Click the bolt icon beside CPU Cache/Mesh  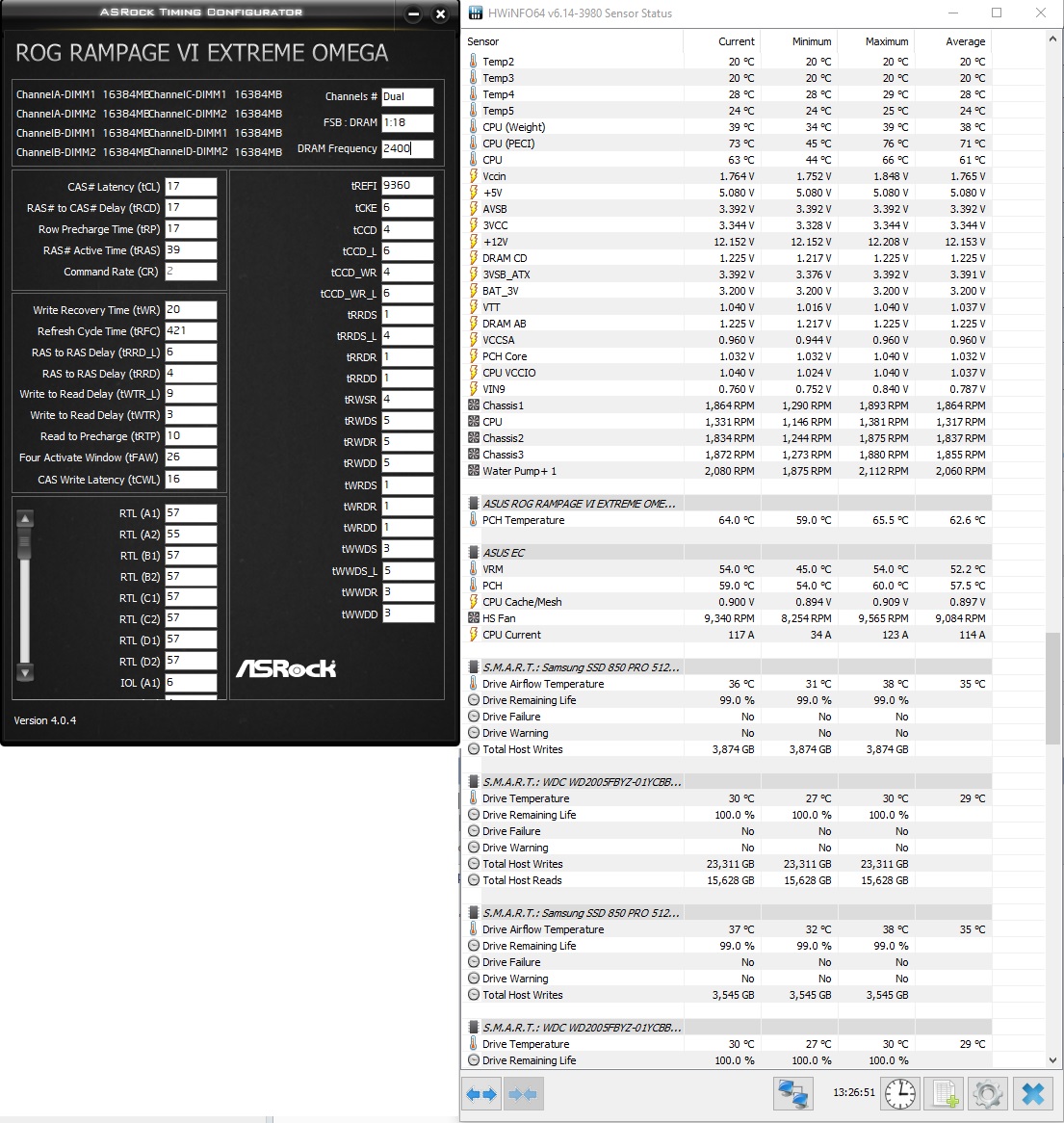point(474,602)
